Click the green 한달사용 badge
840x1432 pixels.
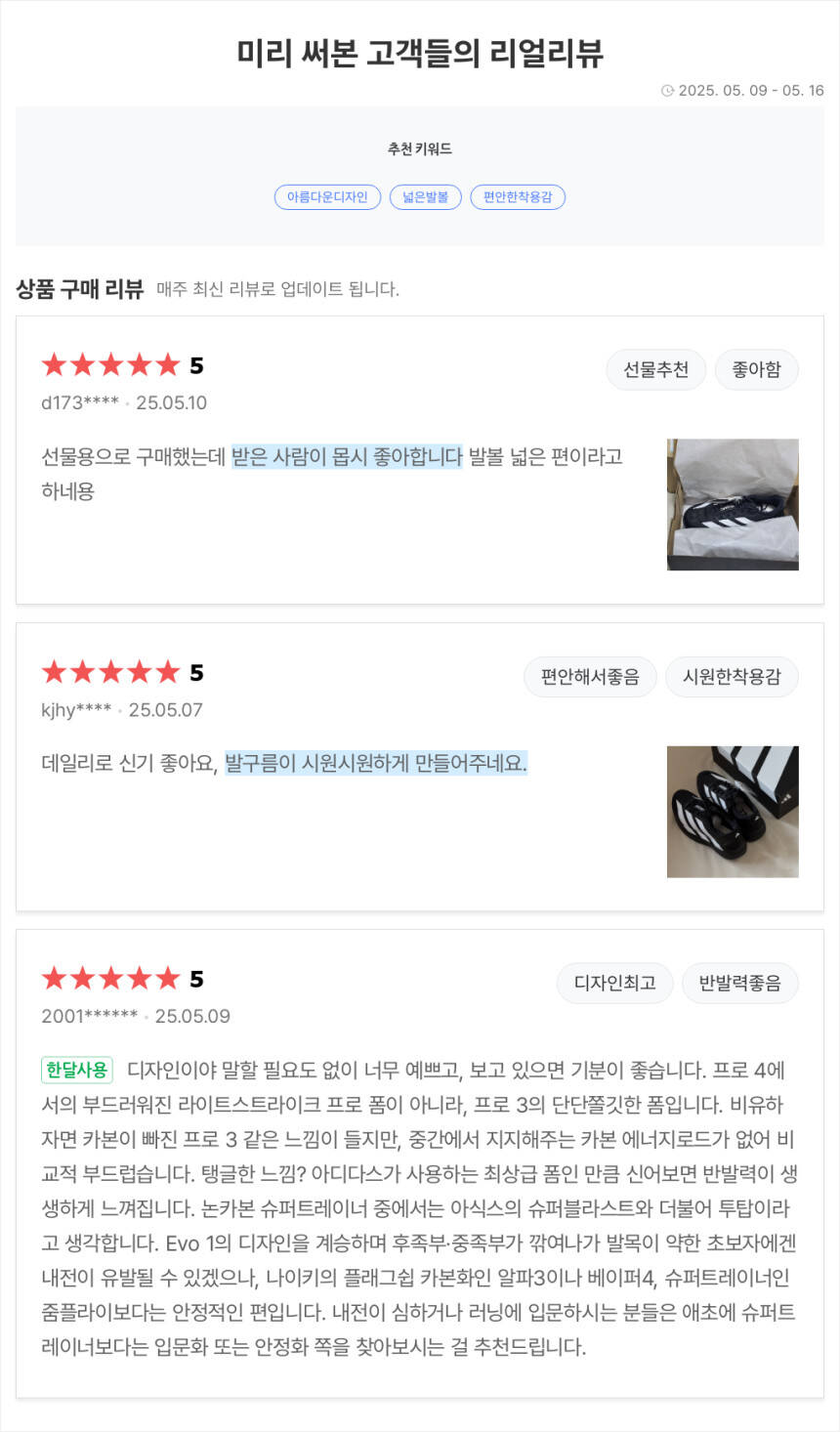[x=77, y=1070]
